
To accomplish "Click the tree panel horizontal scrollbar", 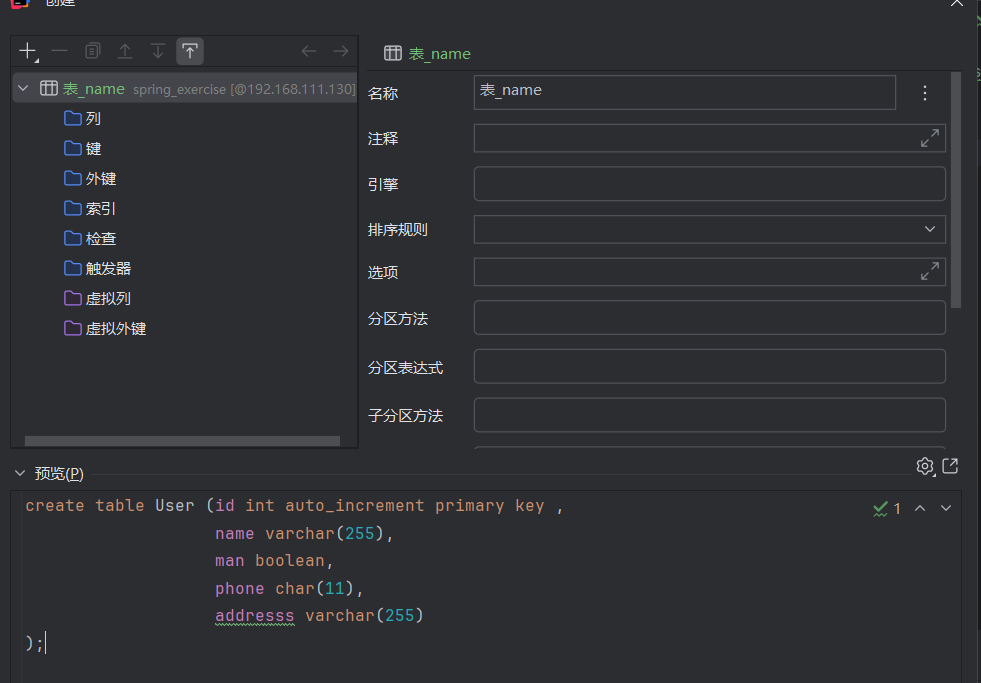I will pos(182,441).
